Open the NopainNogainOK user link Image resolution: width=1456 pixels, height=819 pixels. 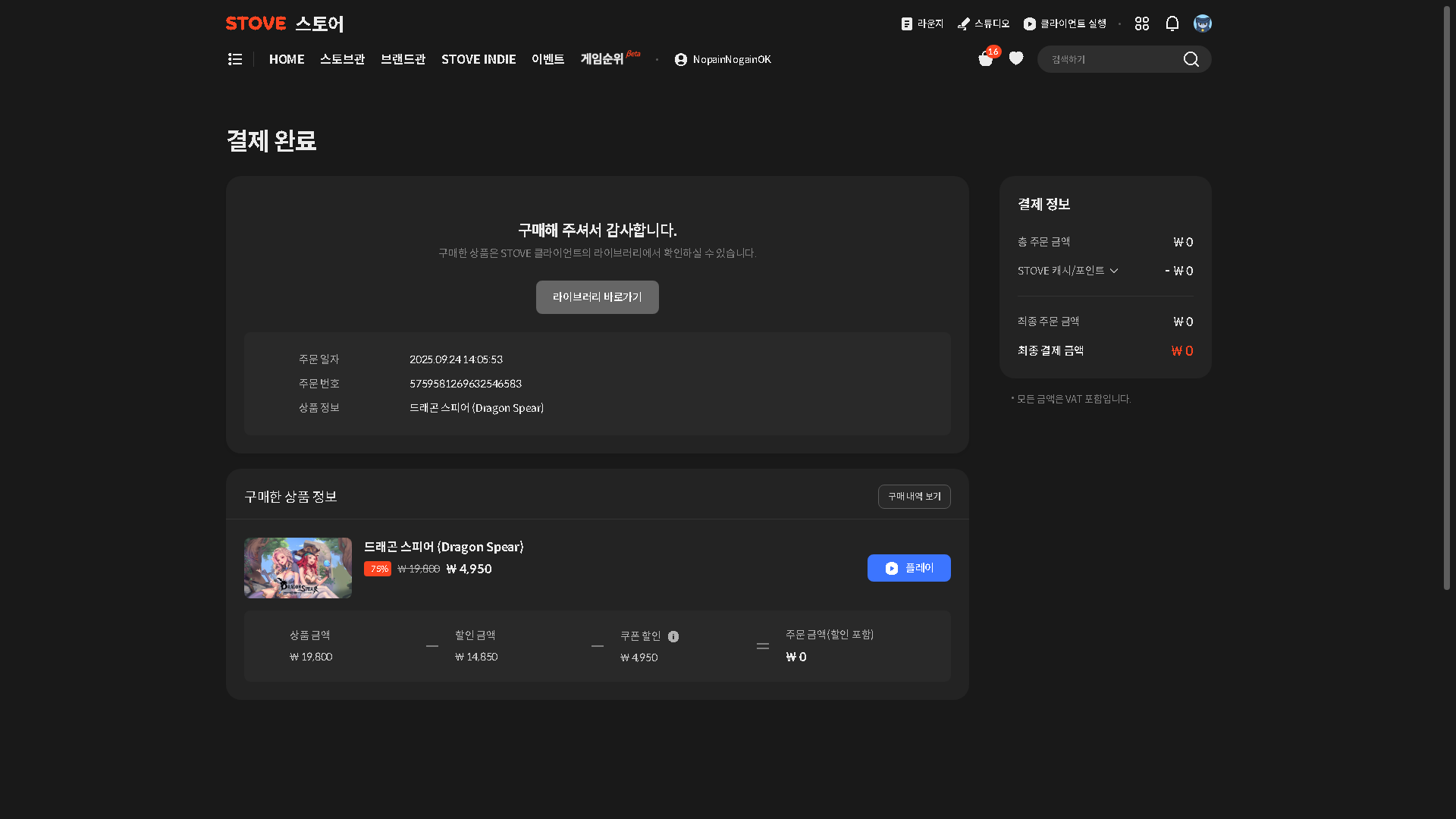723,59
